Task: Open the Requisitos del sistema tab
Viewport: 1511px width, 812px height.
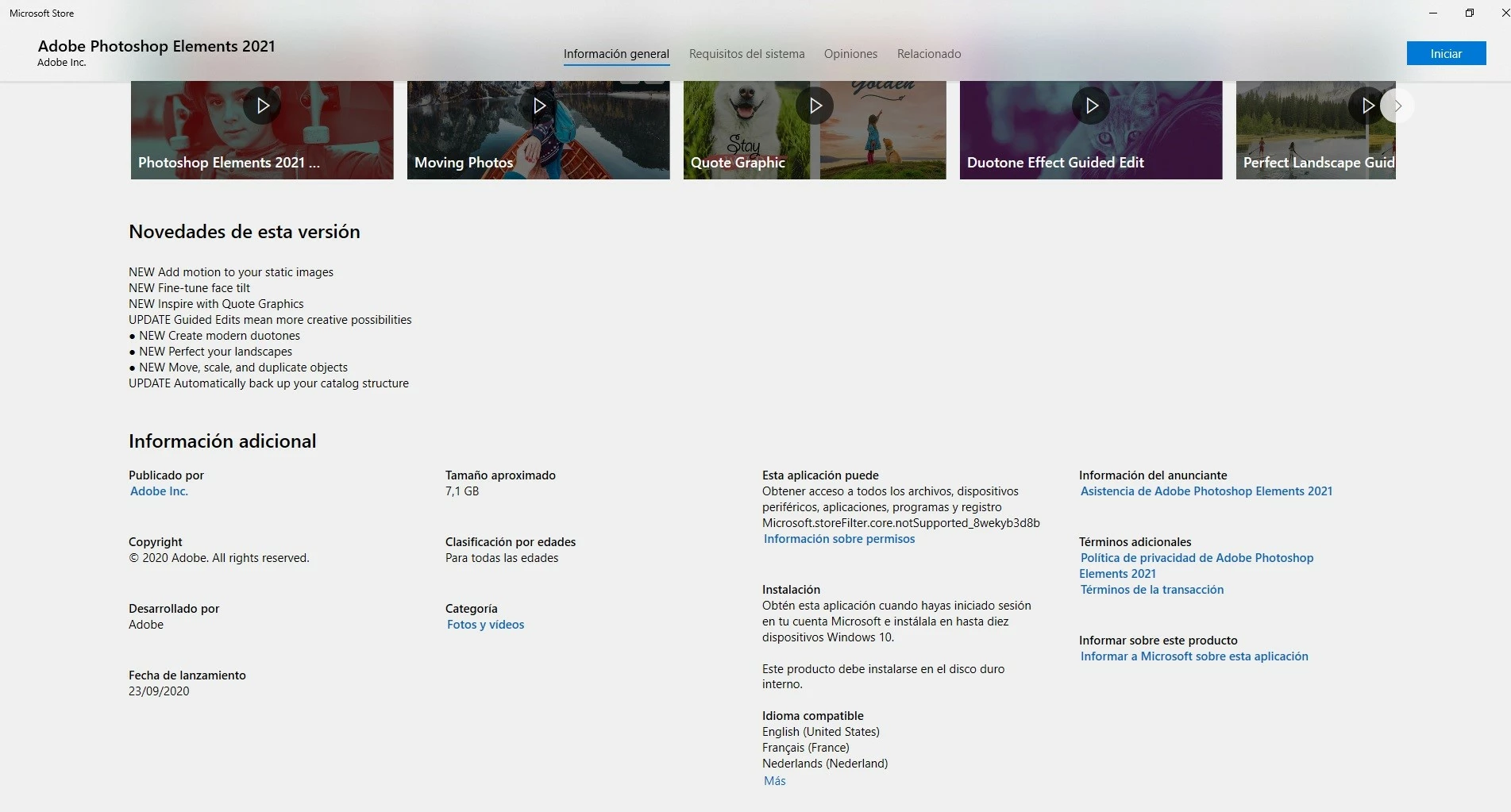Action: (746, 54)
